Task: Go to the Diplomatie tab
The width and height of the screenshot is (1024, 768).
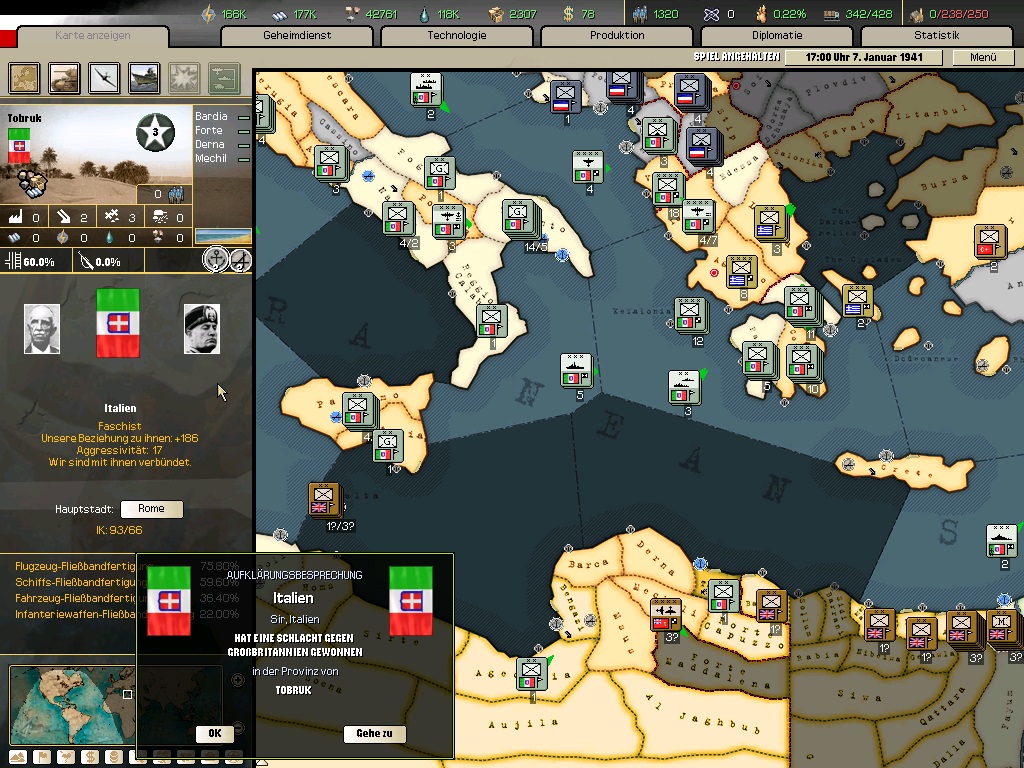Action: [x=777, y=36]
